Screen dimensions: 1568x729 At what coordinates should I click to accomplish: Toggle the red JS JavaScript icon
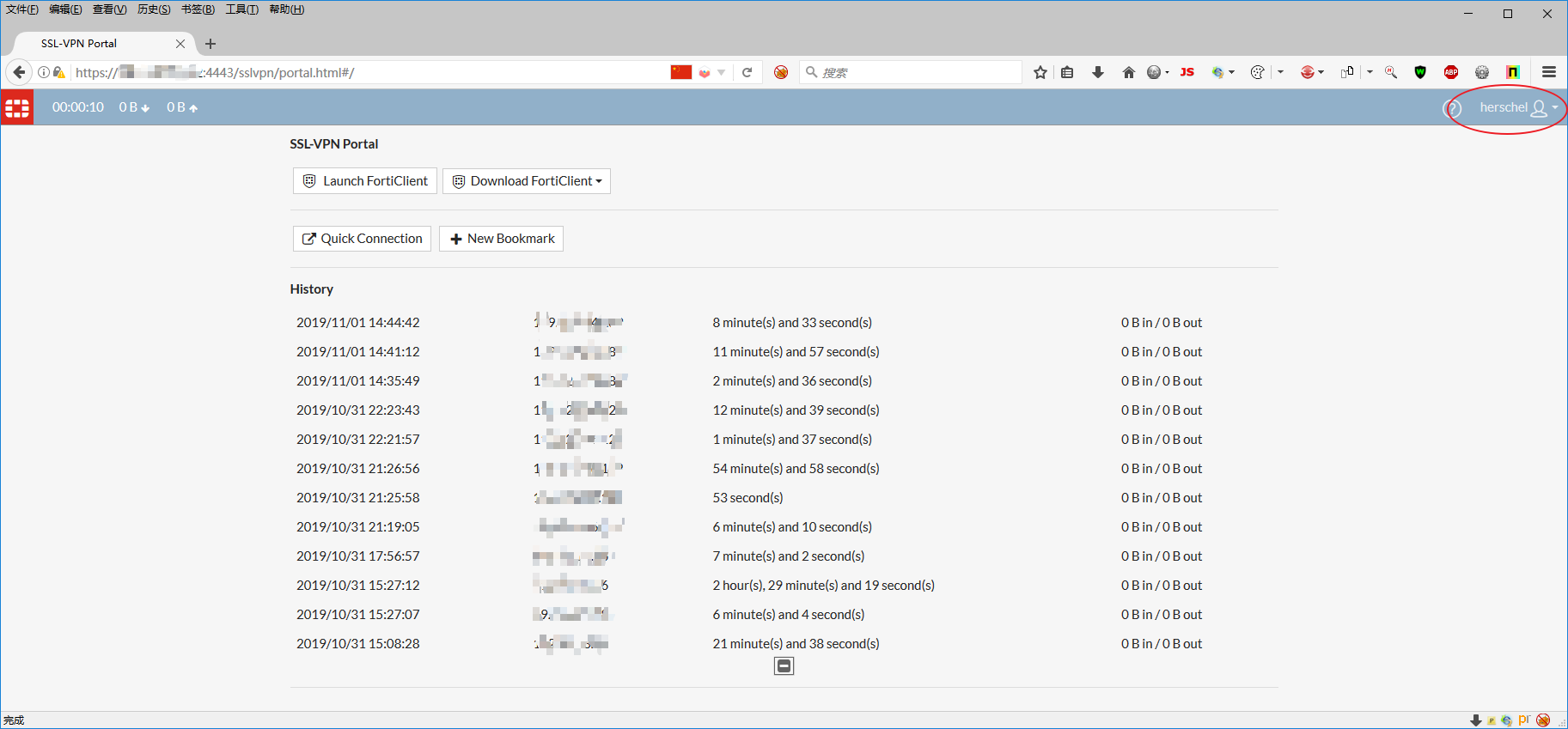tap(1187, 72)
